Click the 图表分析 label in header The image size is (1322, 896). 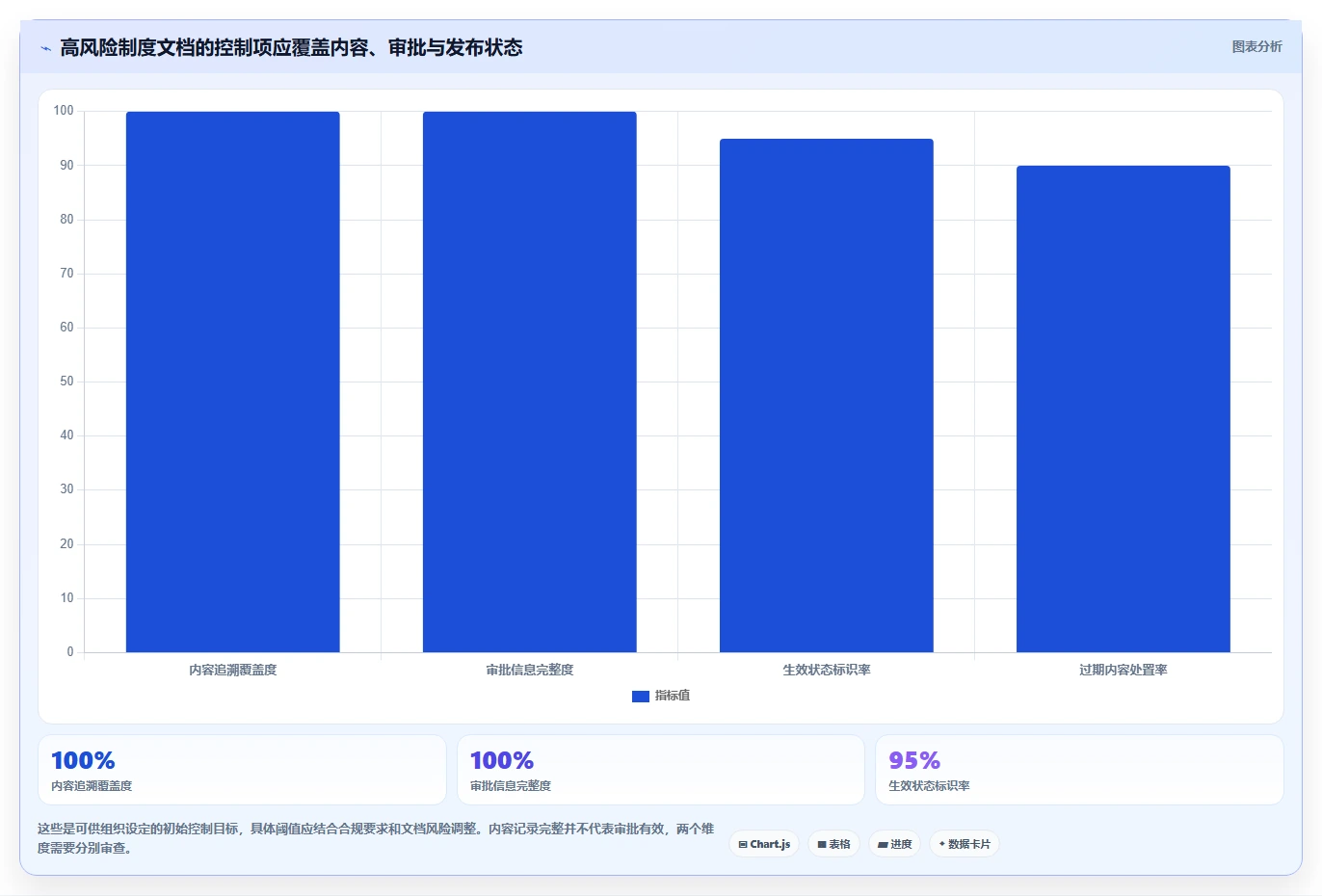1256,46
